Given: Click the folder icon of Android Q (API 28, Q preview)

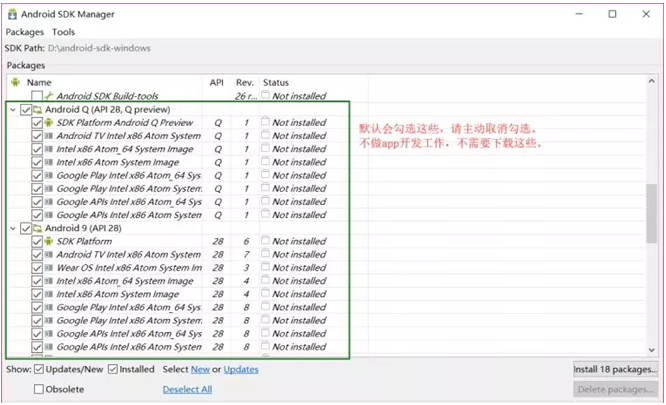Looking at the screenshot, I should pos(38,110).
